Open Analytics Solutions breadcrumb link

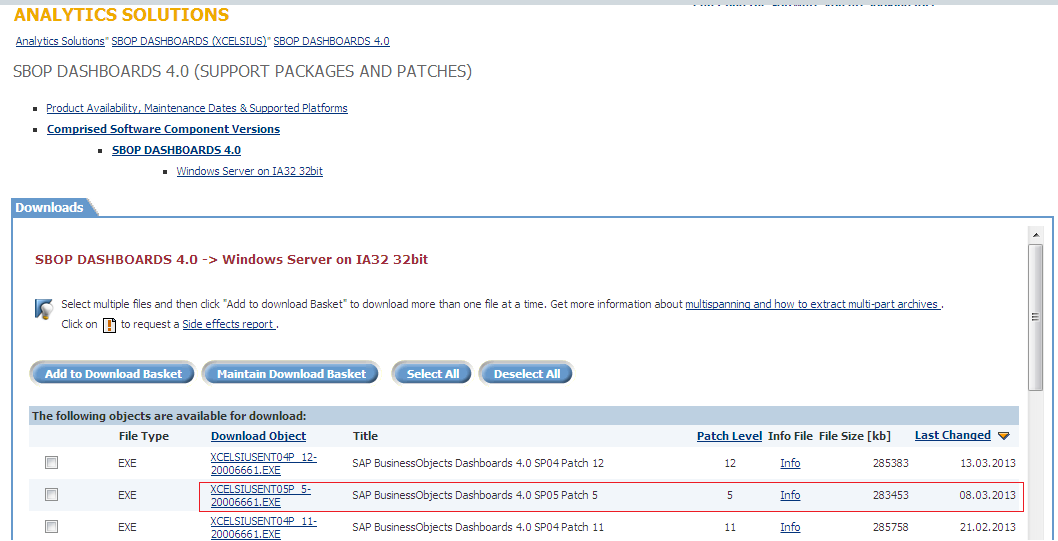tap(60, 42)
